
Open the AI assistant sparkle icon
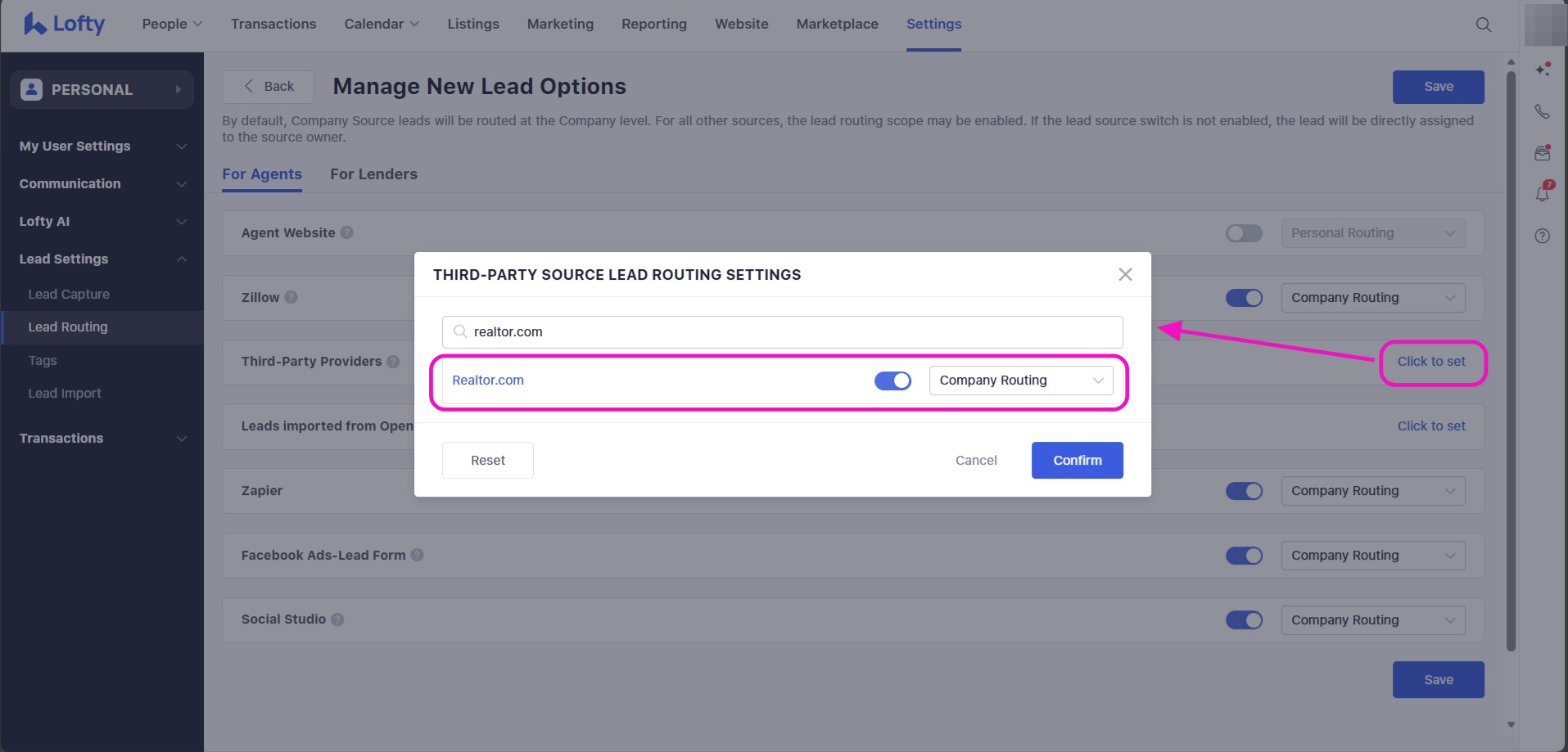tap(1543, 70)
